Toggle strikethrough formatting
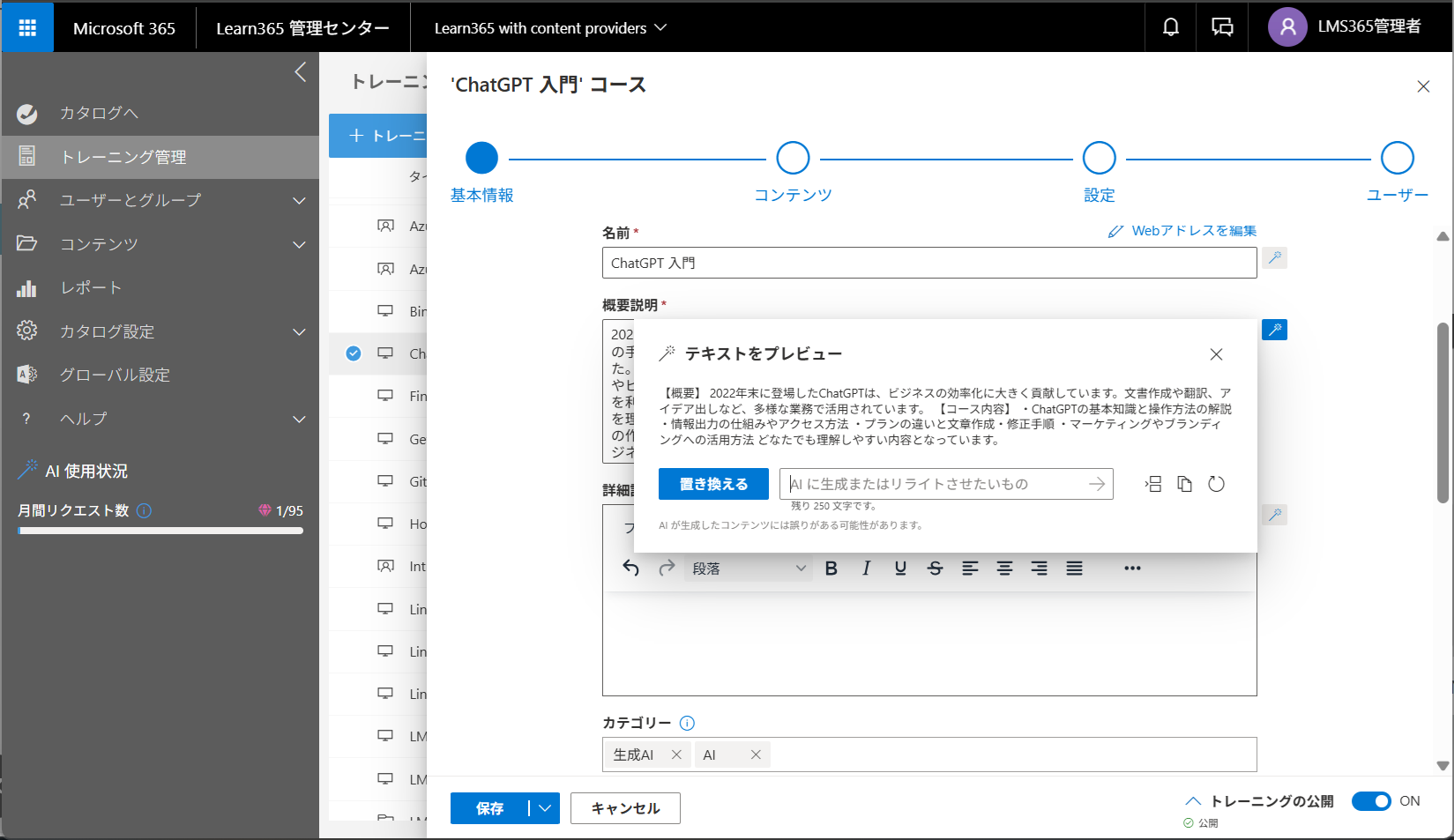The width and height of the screenshot is (1454, 840). tap(936, 569)
